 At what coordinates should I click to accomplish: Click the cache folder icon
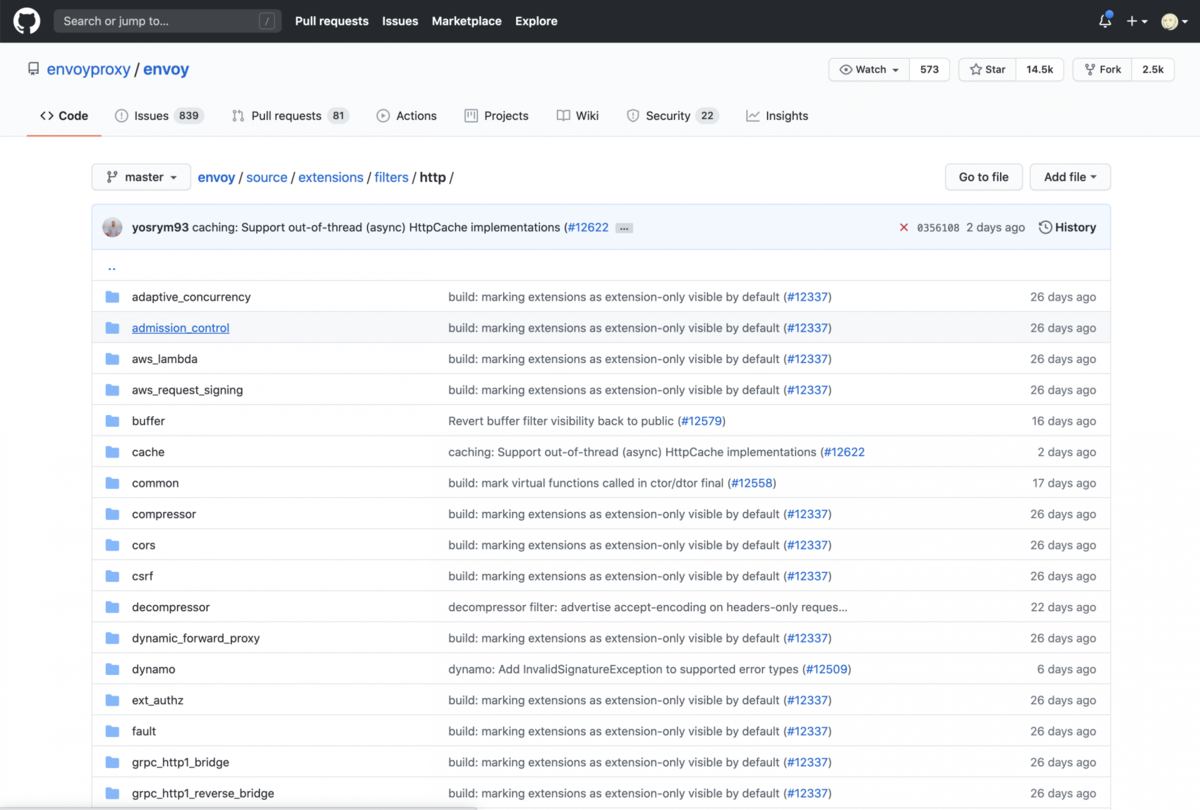pyautogui.click(x=112, y=452)
